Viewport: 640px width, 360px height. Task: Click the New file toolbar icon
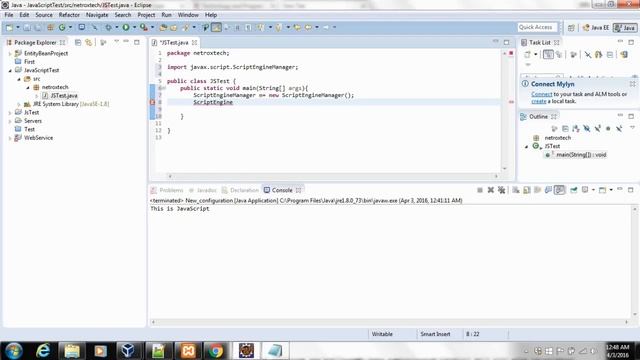9,27
